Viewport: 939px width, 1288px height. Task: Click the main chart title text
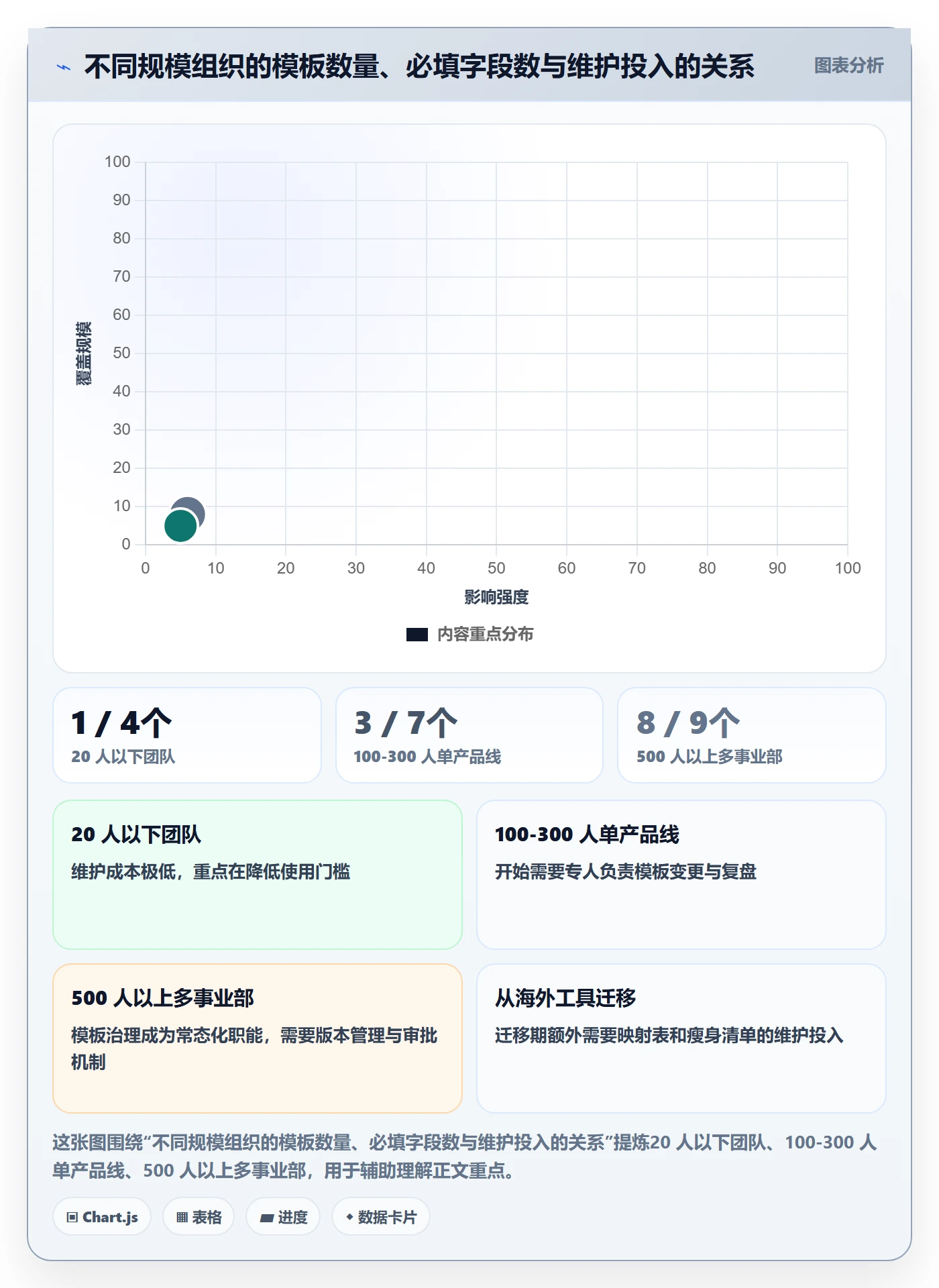(419, 66)
